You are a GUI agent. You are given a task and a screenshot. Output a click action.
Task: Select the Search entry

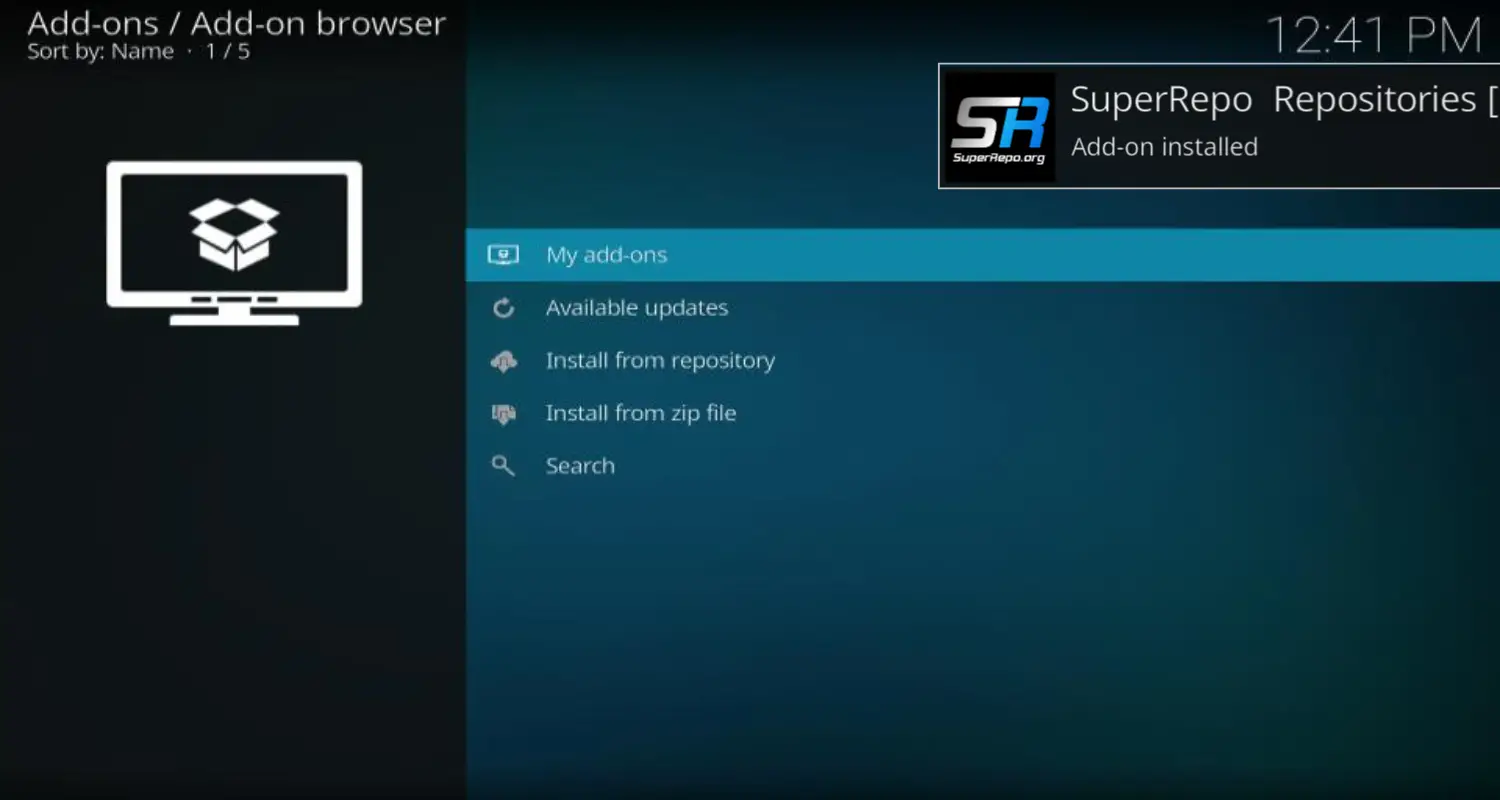point(983,466)
